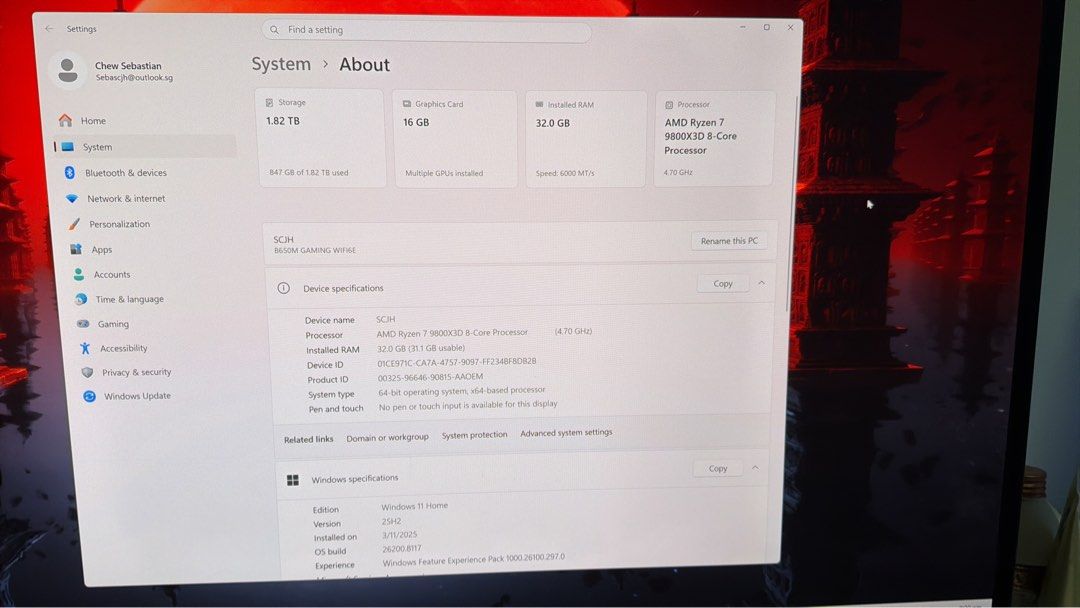Screen dimensions: 1080x608
Task: Collapse the Device specifications section
Action: tap(762, 283)
